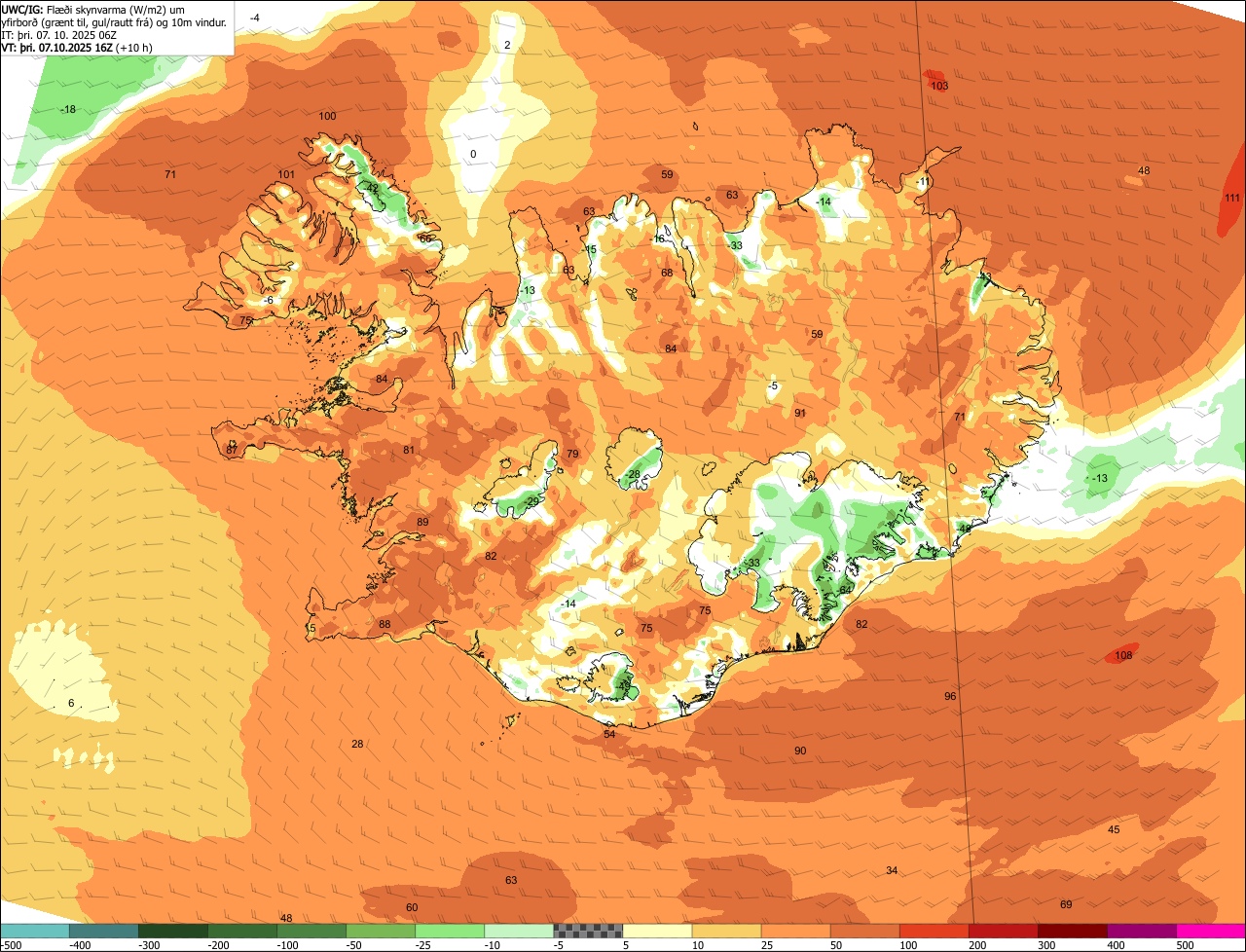Click the '-42' value on the map

(370, 188)
